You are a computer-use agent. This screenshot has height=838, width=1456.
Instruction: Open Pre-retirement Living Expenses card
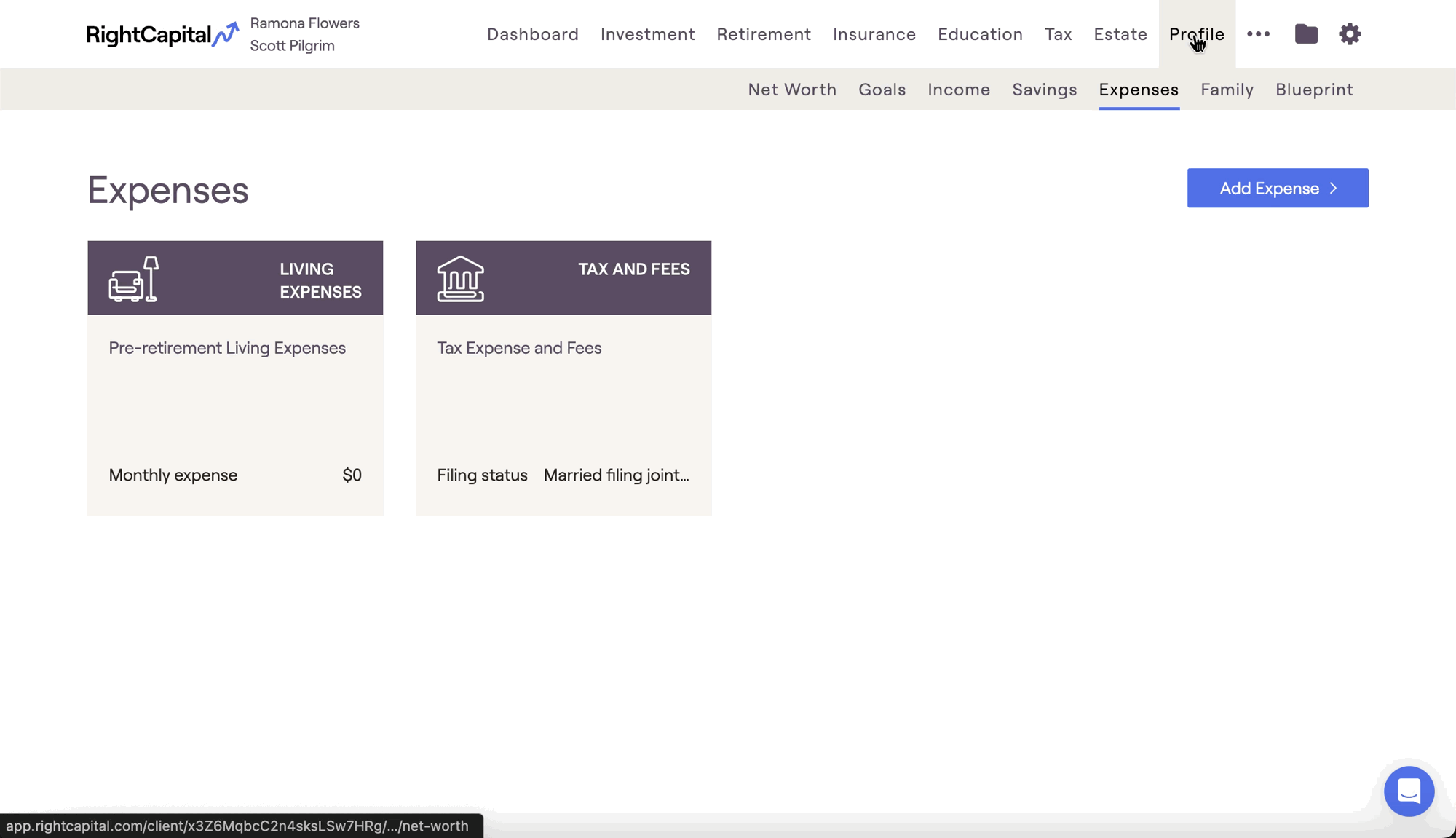(x=227, y=348)
